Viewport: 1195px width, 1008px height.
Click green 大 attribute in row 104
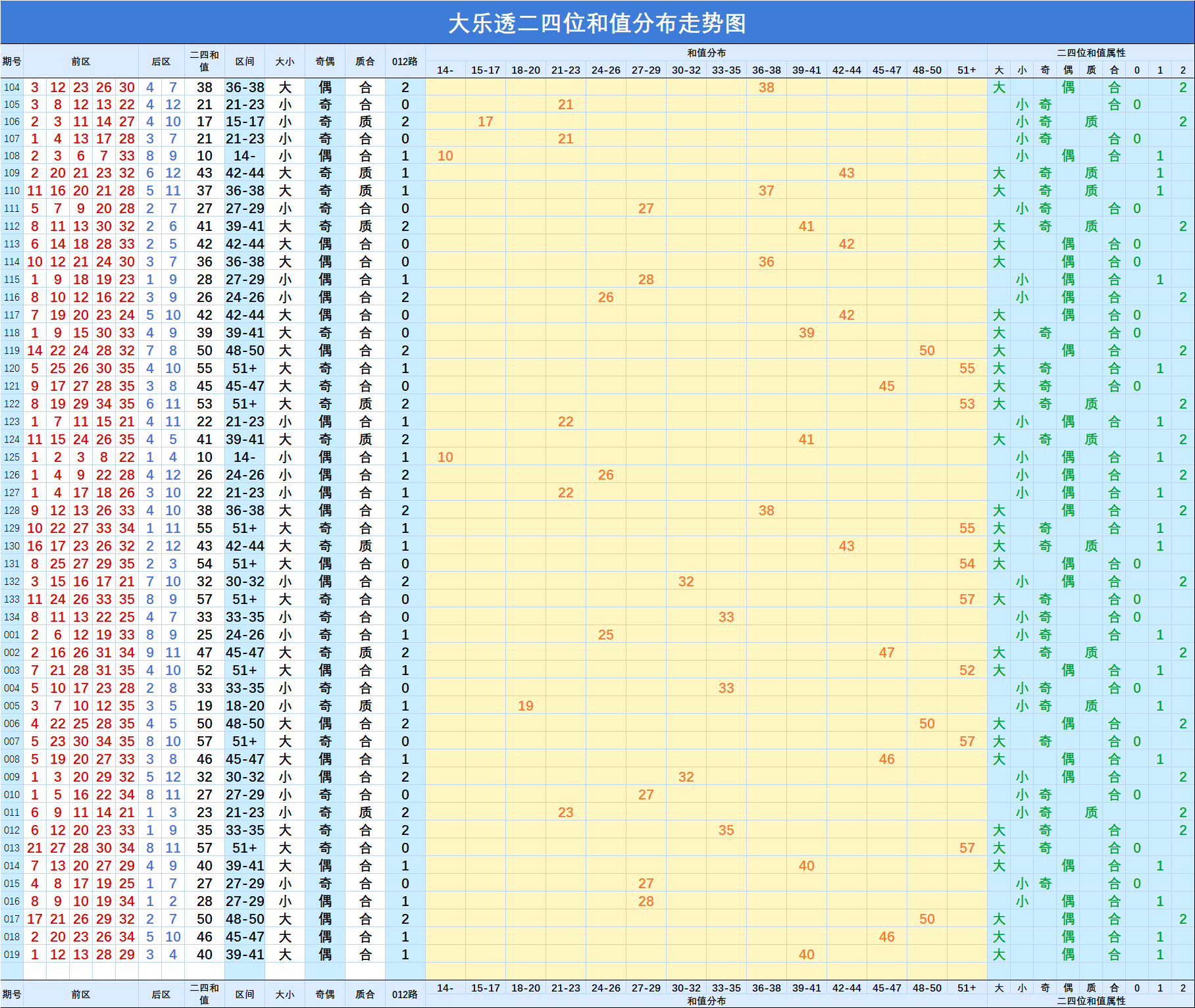(x=999, y=88)
